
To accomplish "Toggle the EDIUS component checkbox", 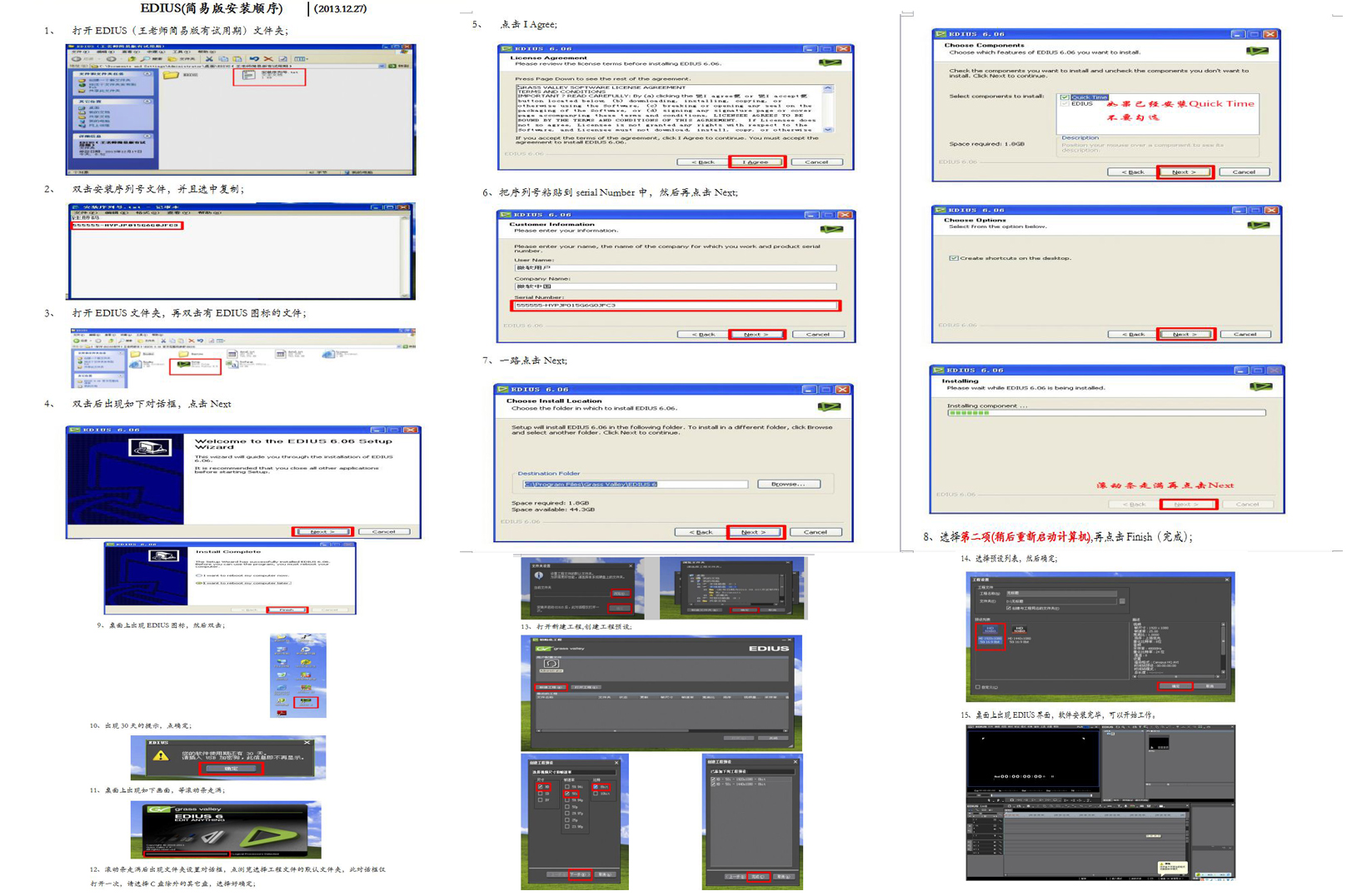I will [1065, 104].
